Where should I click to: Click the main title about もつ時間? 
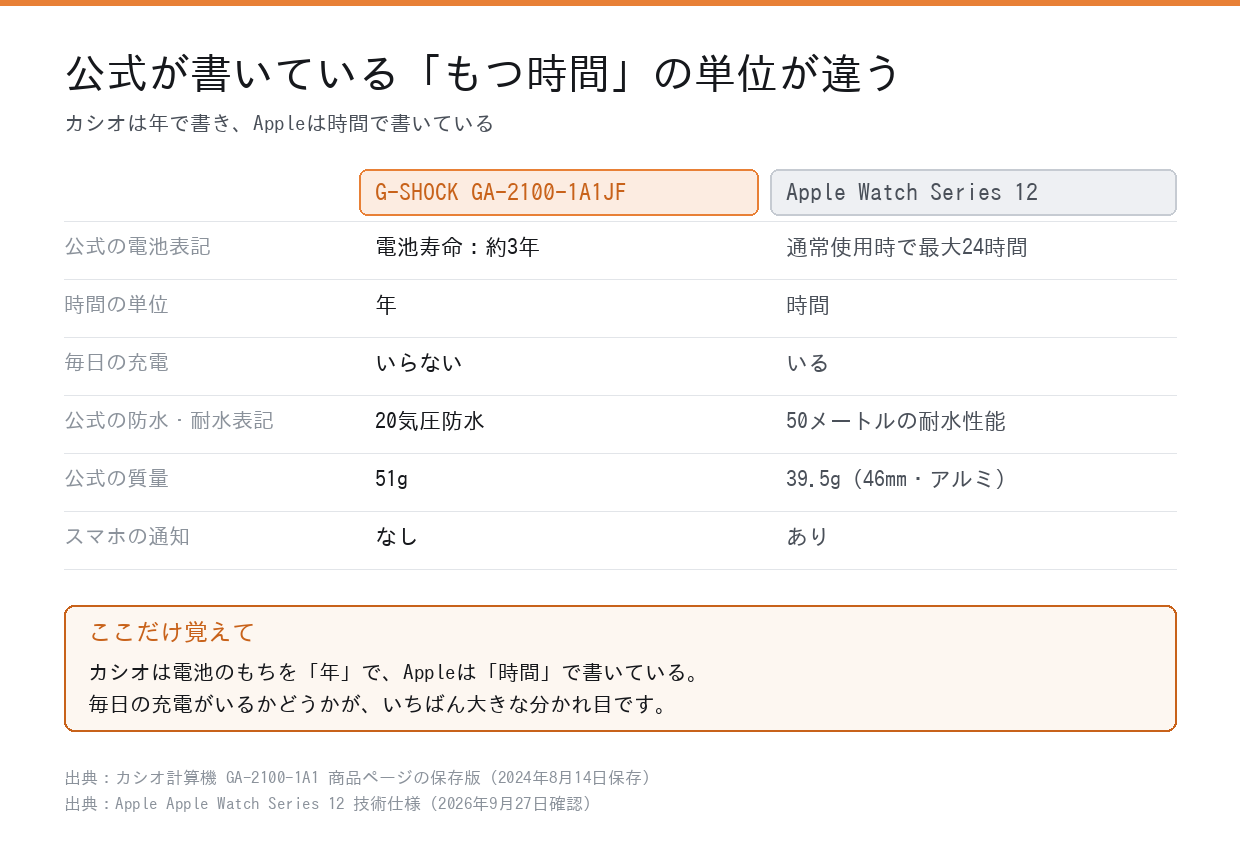click(483, 73)
